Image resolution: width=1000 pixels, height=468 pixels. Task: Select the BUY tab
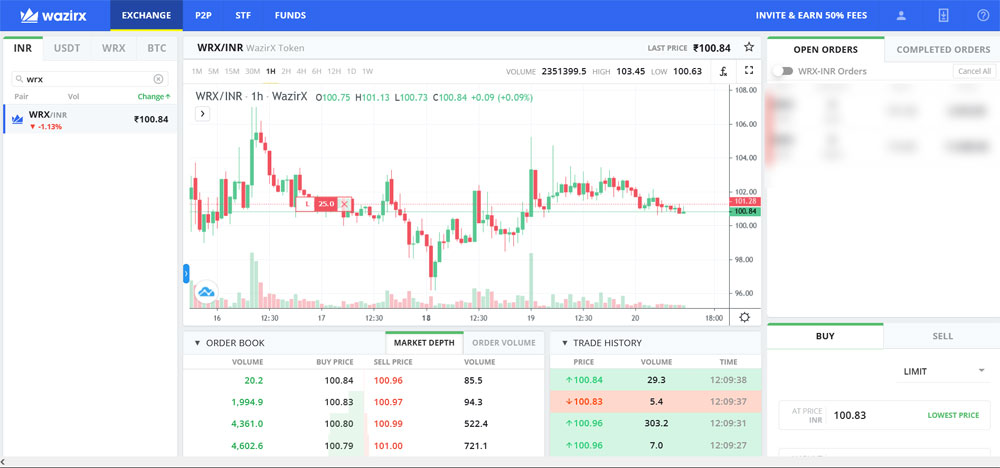825,336
